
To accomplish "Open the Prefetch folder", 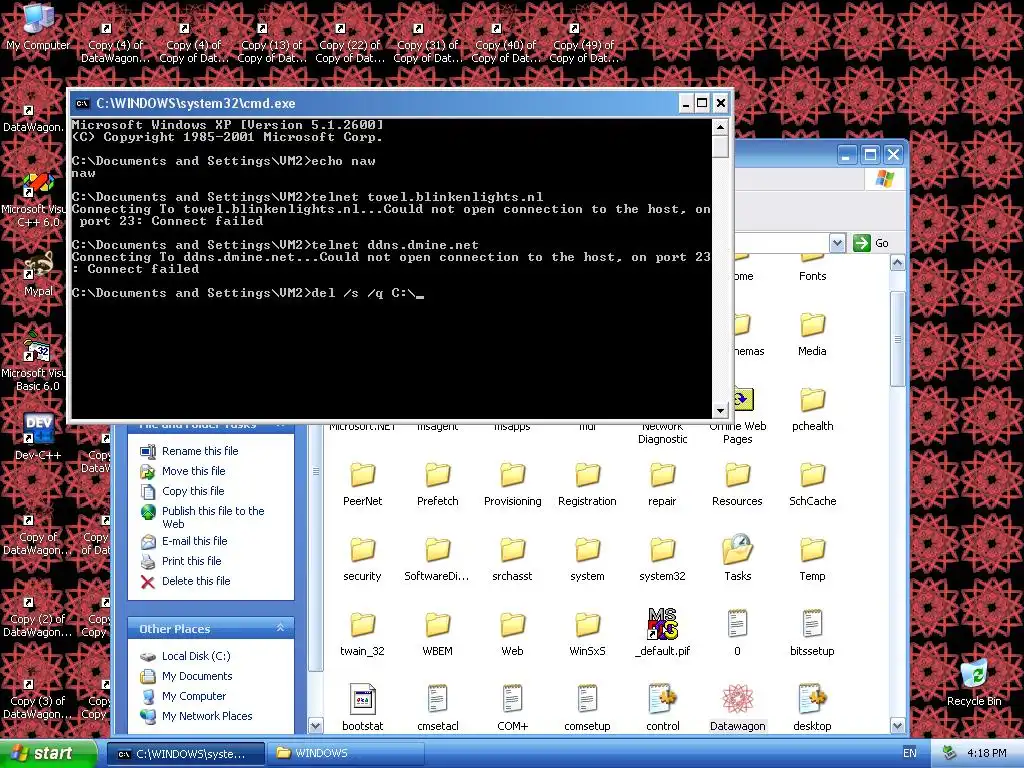I will tap(438, 483).
